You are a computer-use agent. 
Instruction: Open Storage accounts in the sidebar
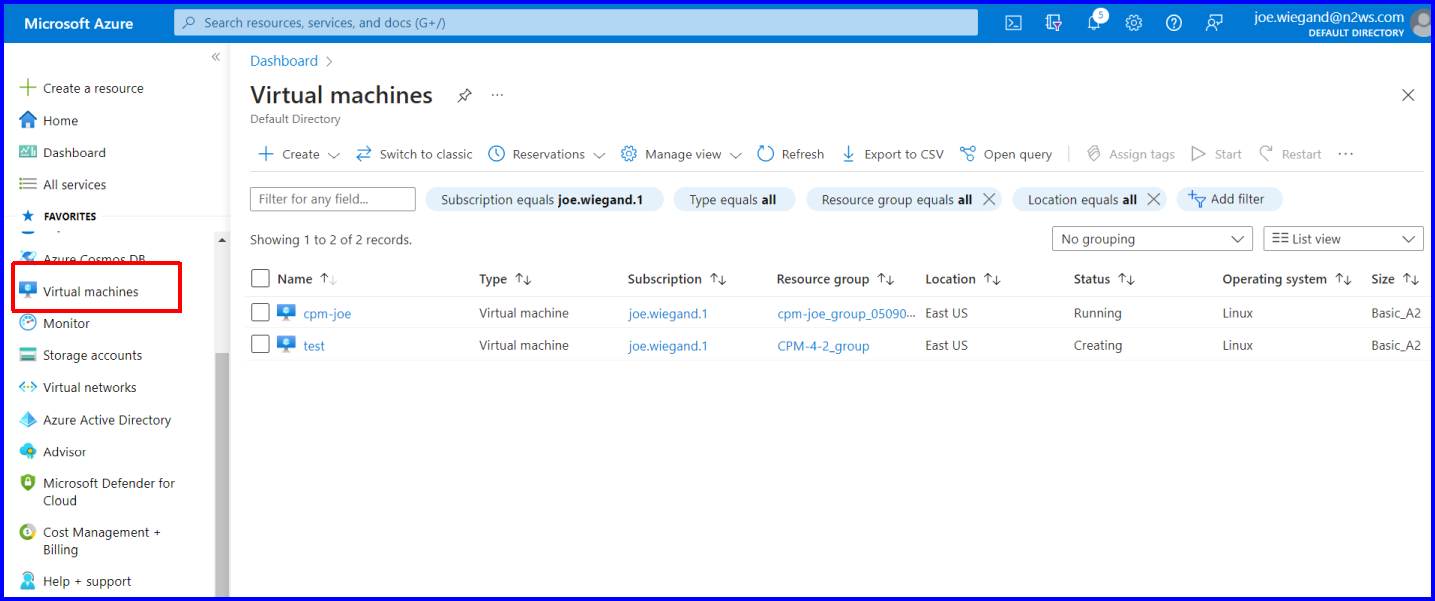[81, 355]
